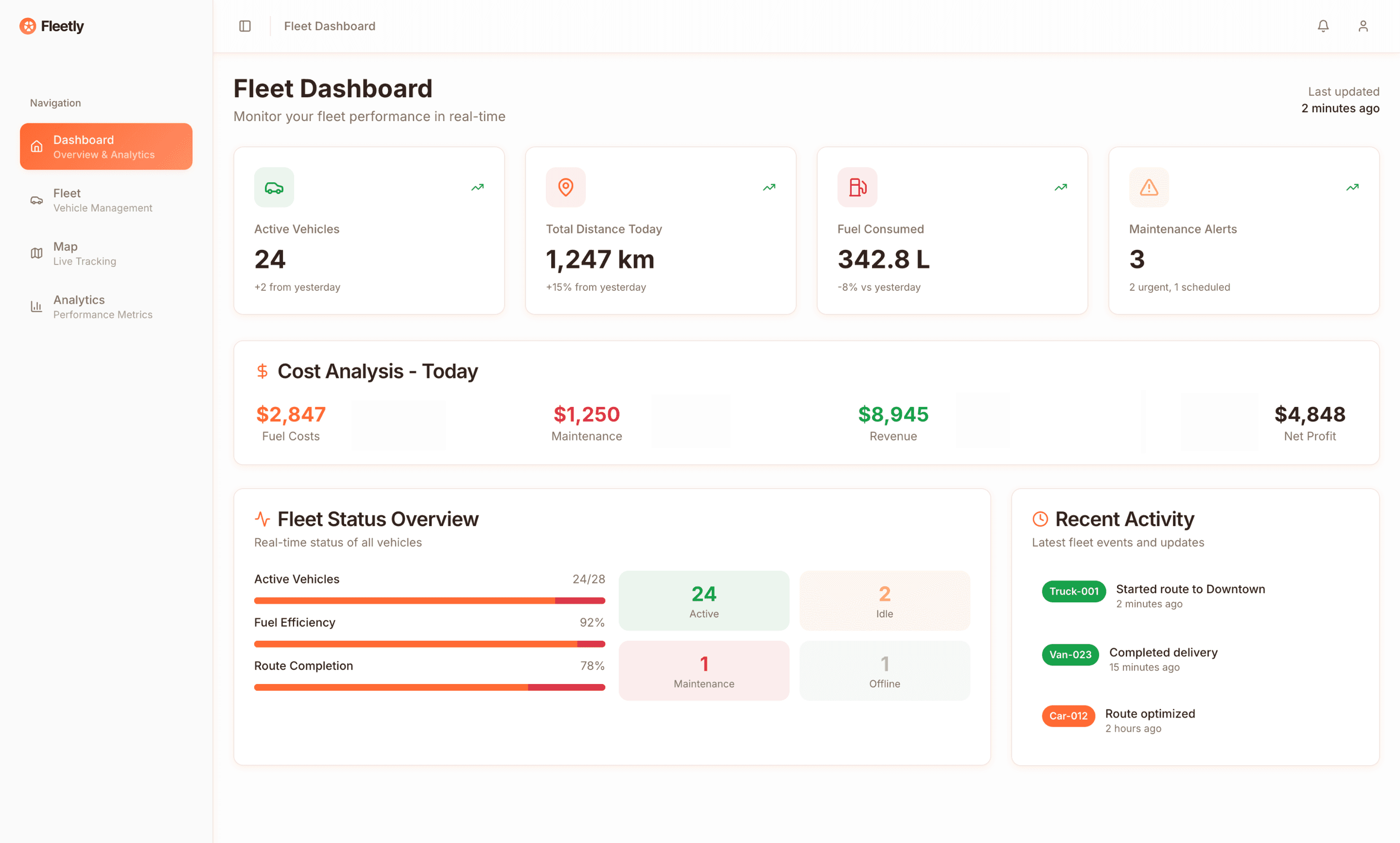Click the Fleetly logo icon
The width and height of the screenshot is (1400, 843).
[27, 26]
